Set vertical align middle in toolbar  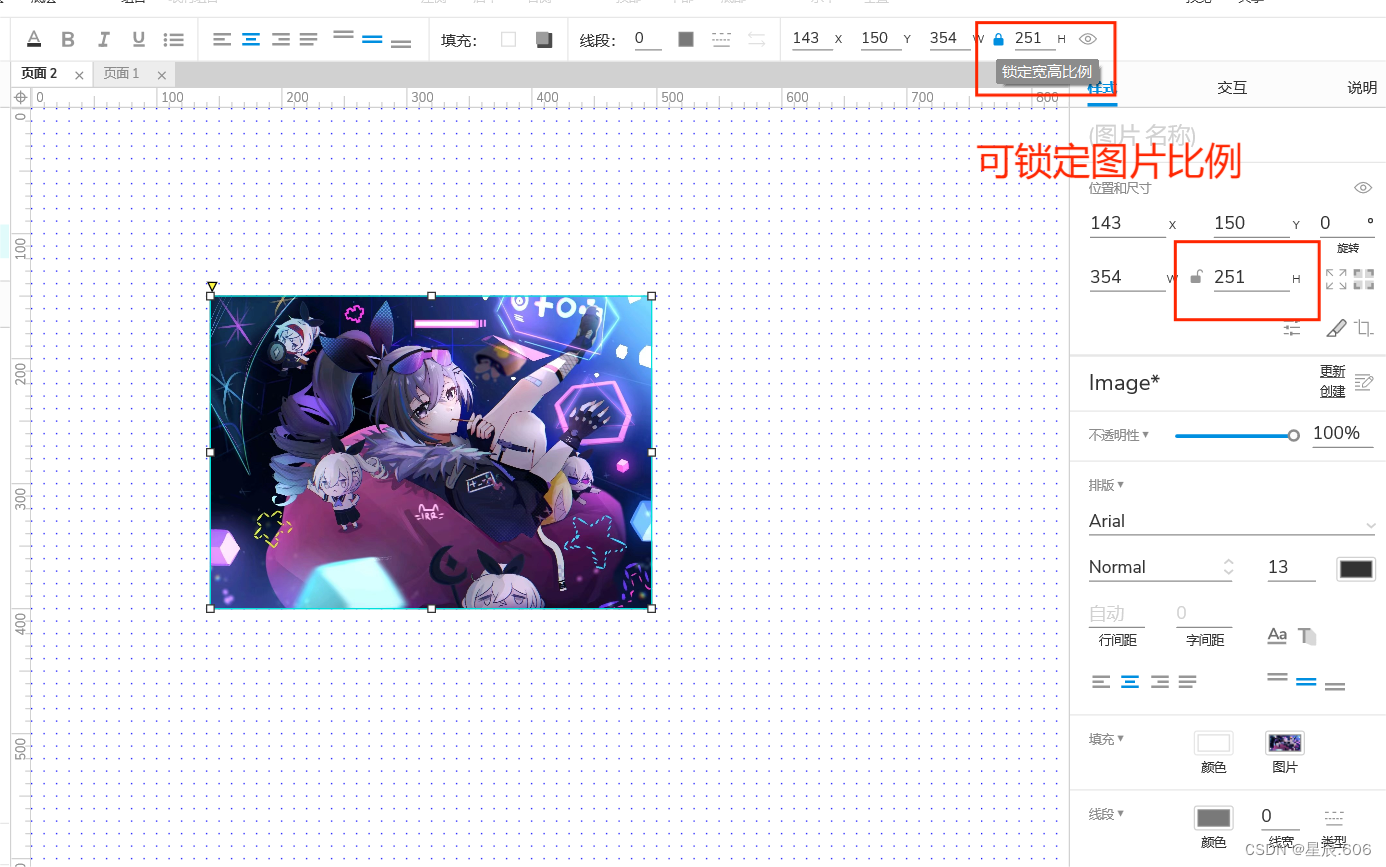372,39
